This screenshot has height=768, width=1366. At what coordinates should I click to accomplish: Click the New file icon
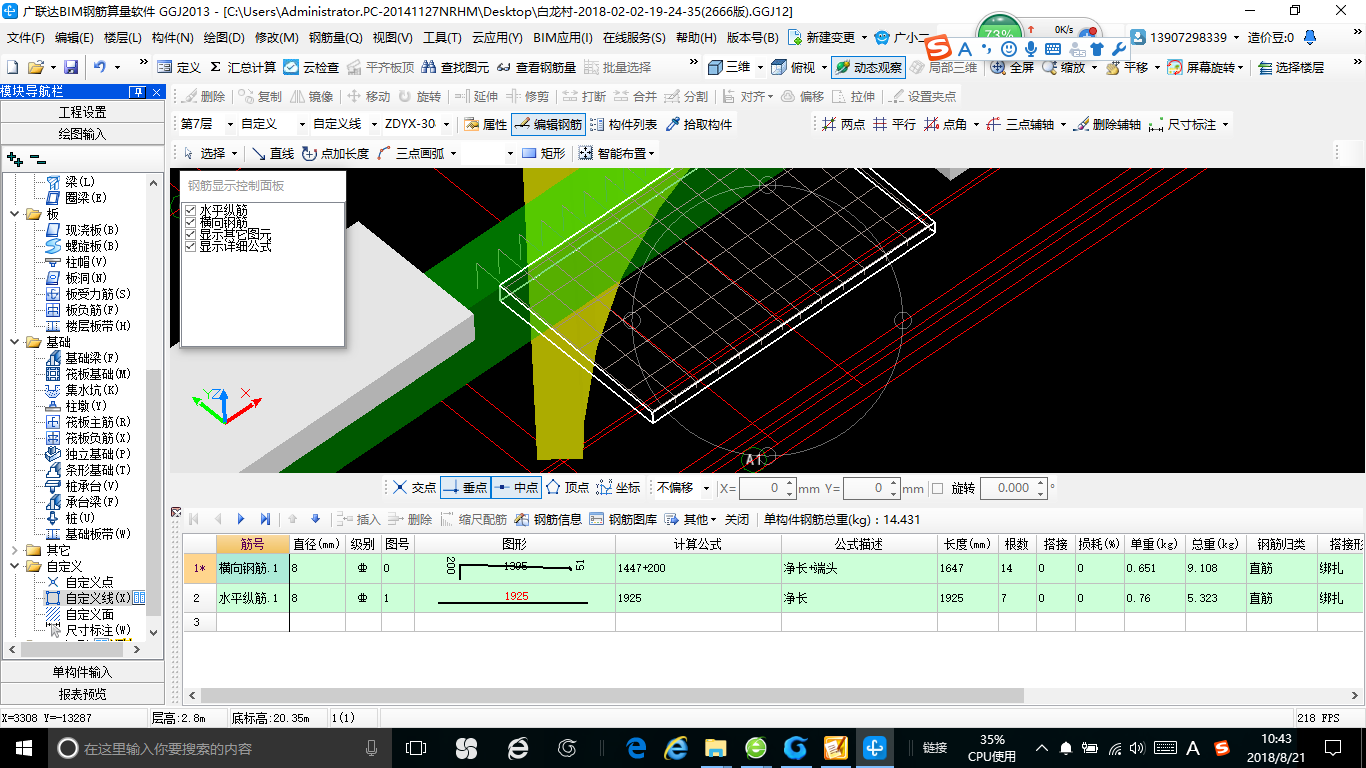[12, 67]
